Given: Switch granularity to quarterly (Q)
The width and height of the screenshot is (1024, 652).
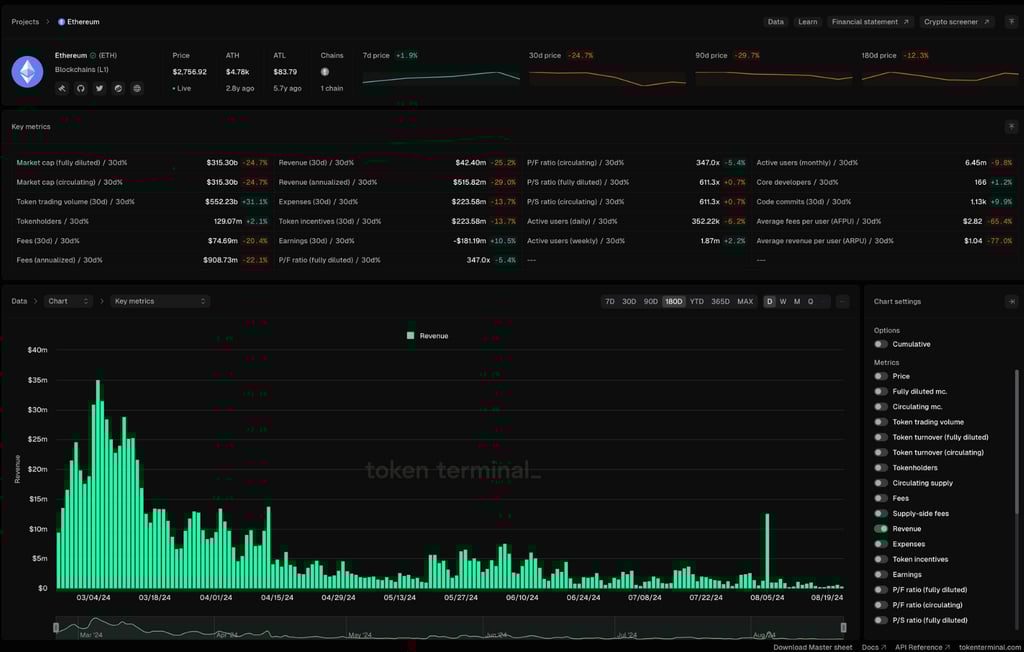Looking at the screenshot, I should 810,301.
